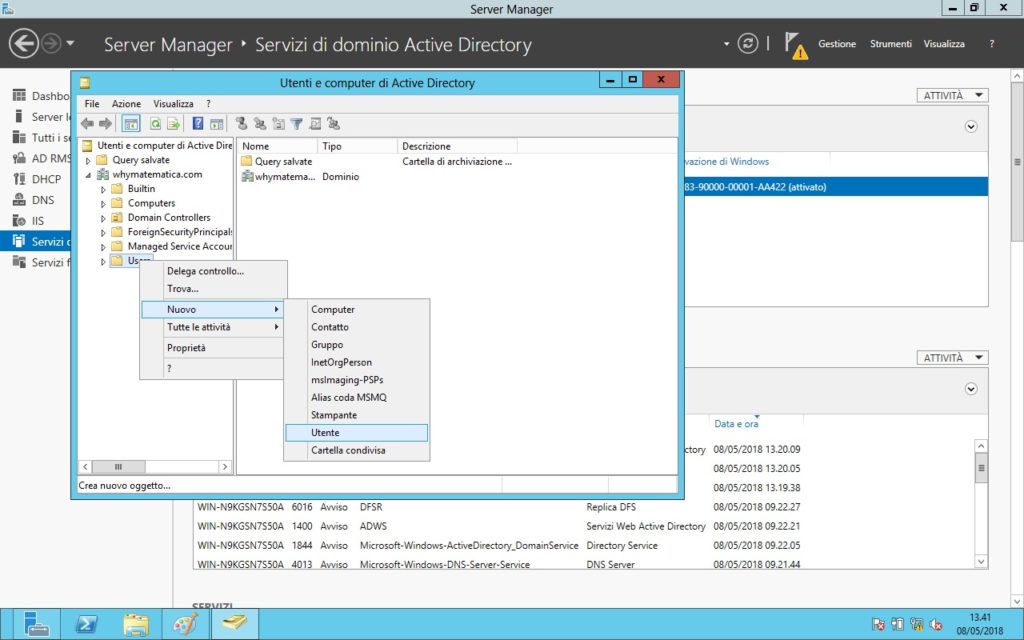
Task: Click the create new organizational unit toolbar icon
Action: 279,123
